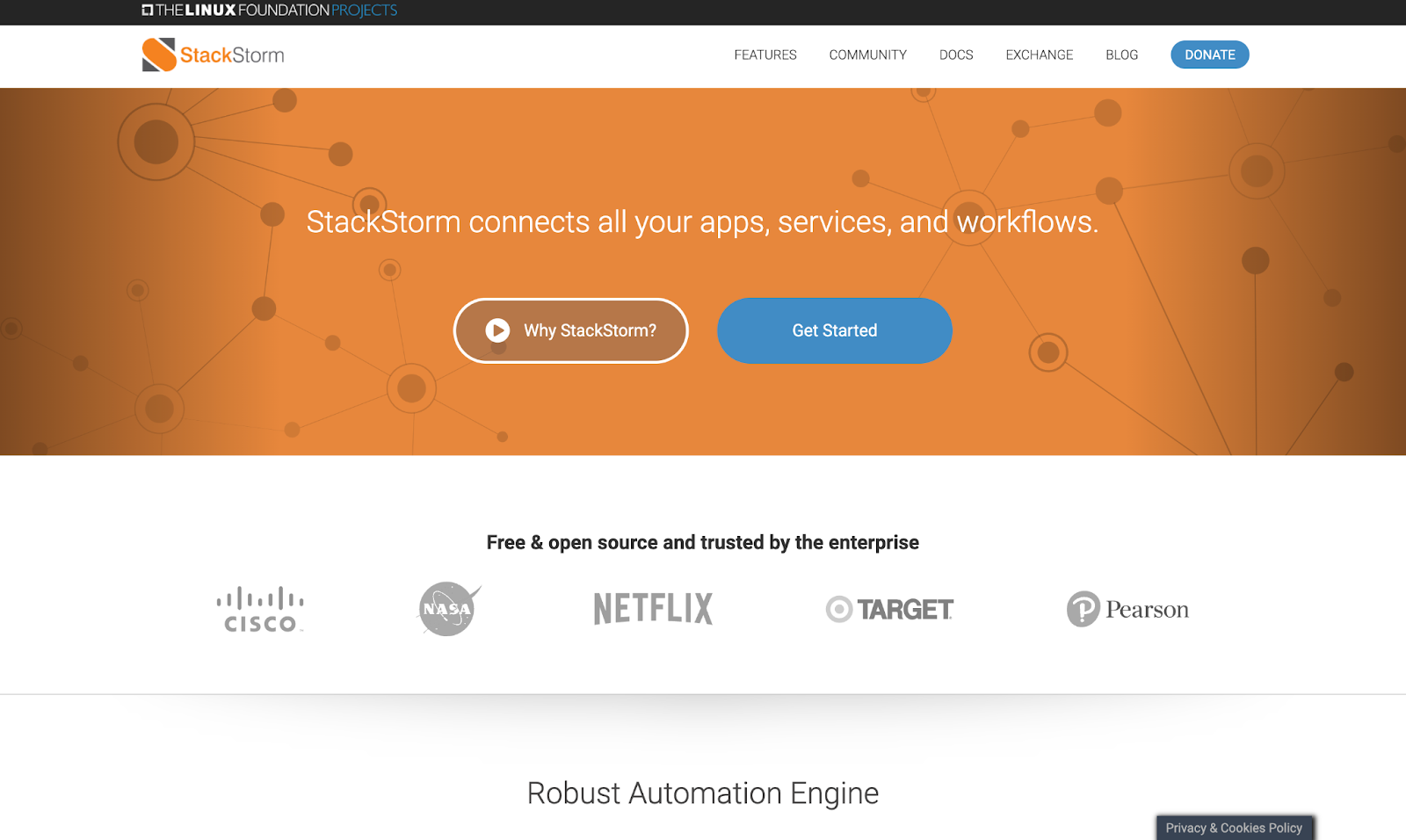1406x840 pixels.
Task: Open the EXCHANGE navigation link
Action: tap(1039, 54)
